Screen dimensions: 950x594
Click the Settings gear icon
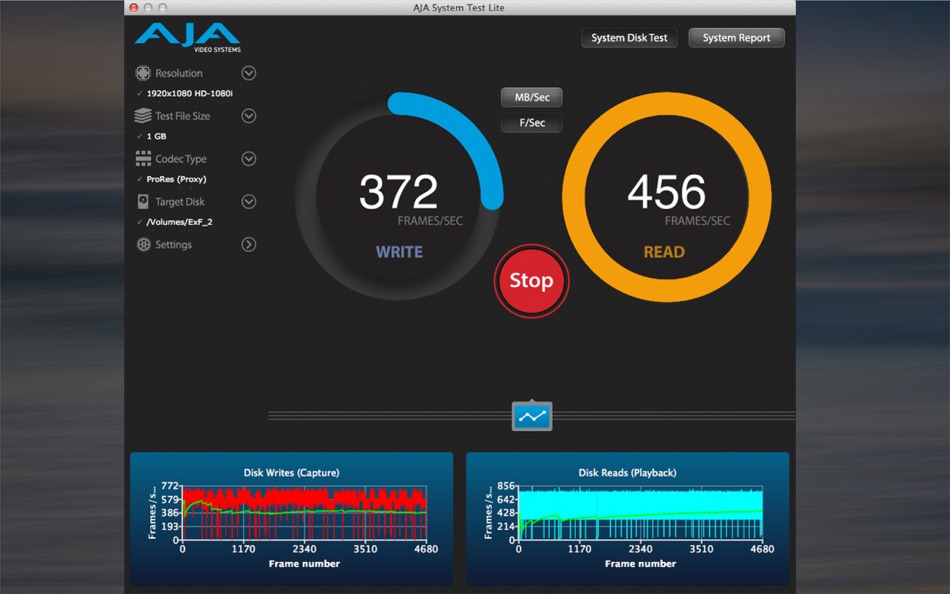[143, 244]
